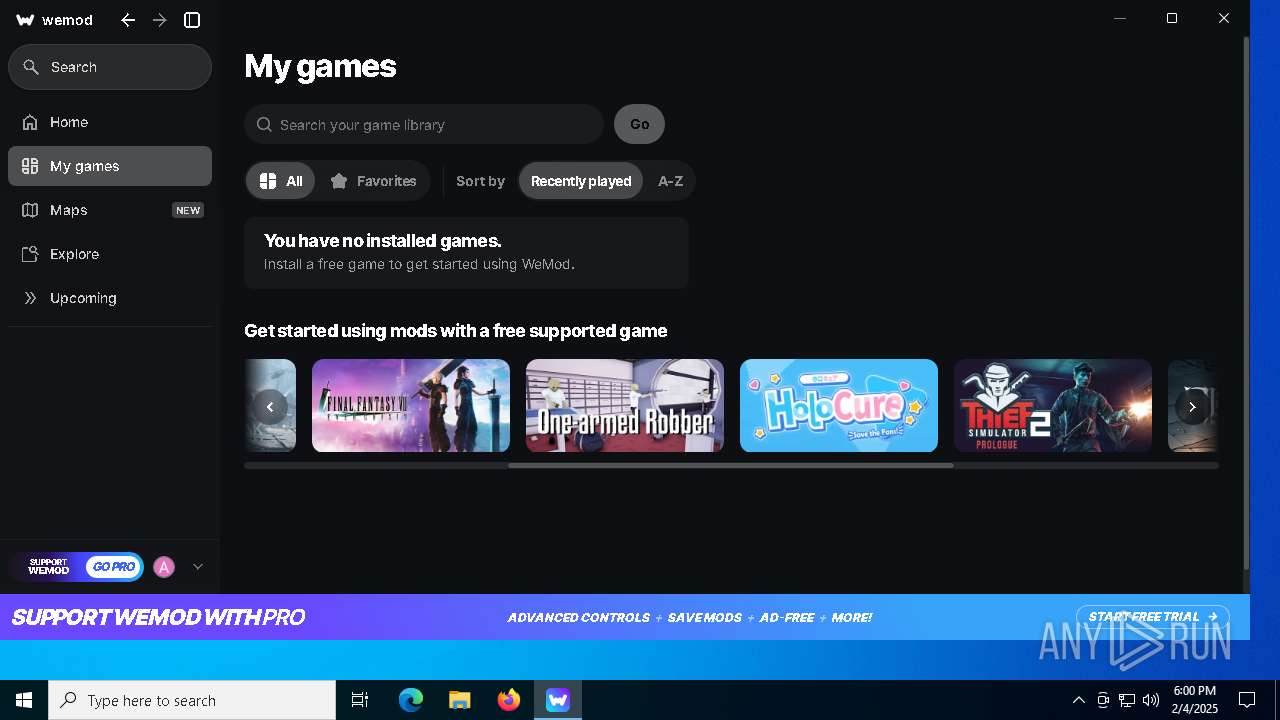Open the Home page

(x=110, y=122)
